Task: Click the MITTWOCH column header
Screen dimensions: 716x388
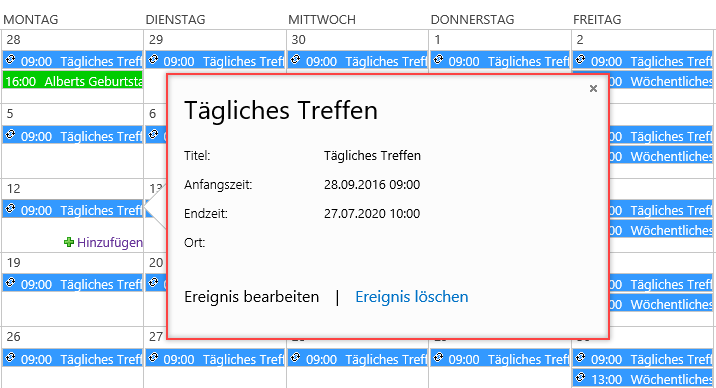Action: pos(321,20)
